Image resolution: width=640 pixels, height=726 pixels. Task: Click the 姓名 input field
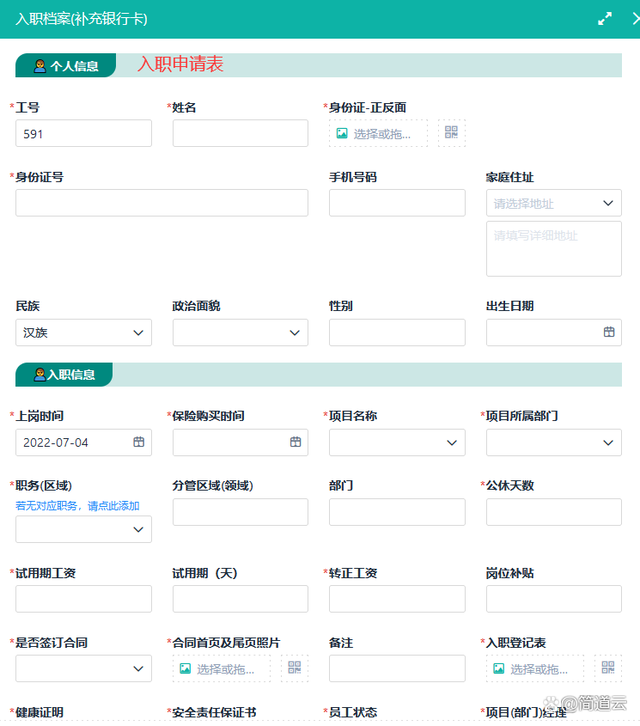pyautogui.click(x=240, y=133)
